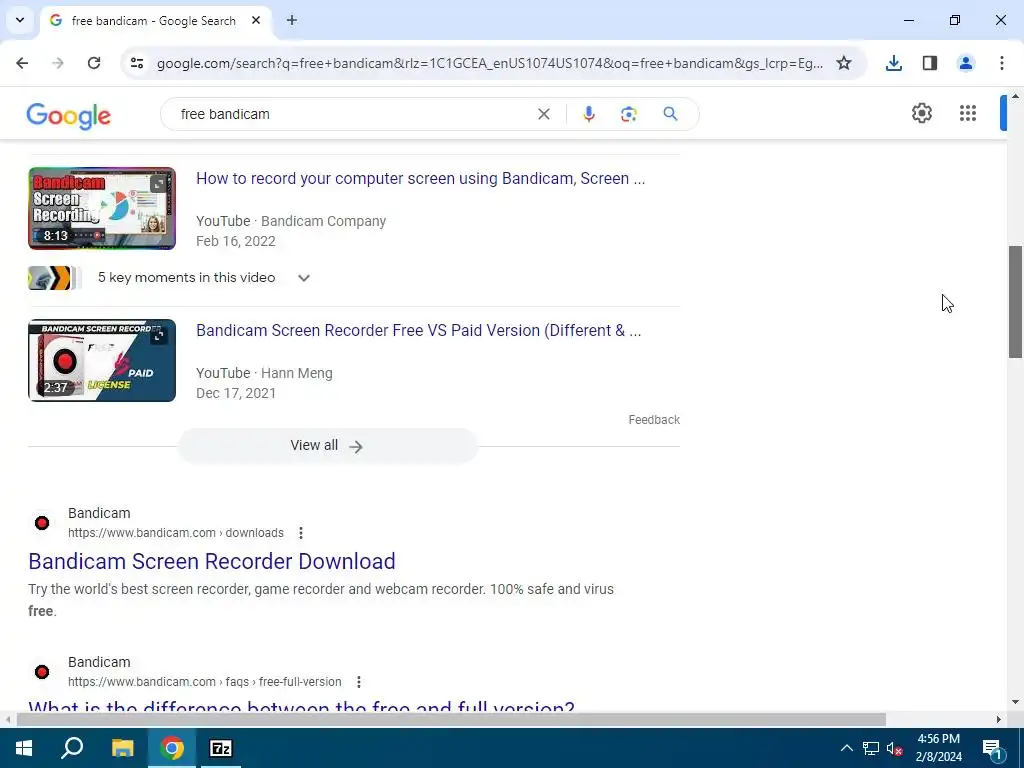
Task: Click the Feedback link
Action: click(654, 420)
